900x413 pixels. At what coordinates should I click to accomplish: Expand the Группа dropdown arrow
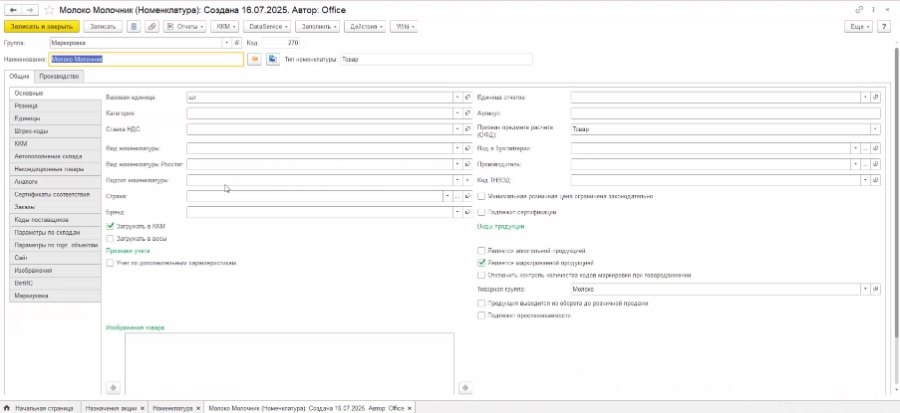pos(227,43)
